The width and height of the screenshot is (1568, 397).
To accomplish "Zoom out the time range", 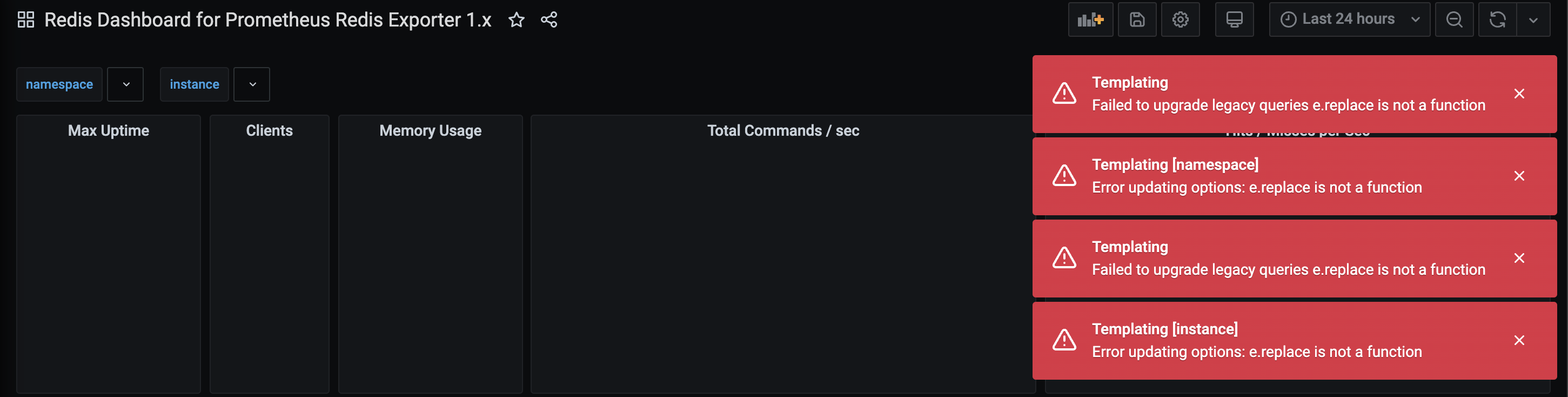I will 1454,19.
